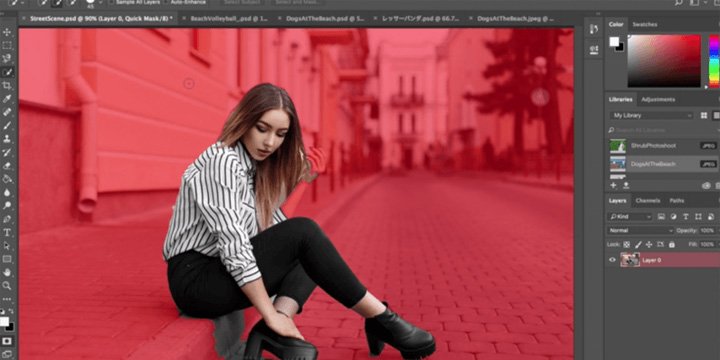Toggle filter for pixel layers
The image size is (720, 360).
(661, 216)
